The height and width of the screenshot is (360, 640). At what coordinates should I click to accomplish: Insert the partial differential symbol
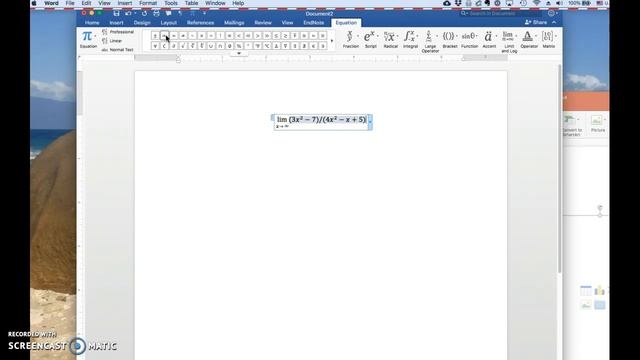(x=174, y=46)
